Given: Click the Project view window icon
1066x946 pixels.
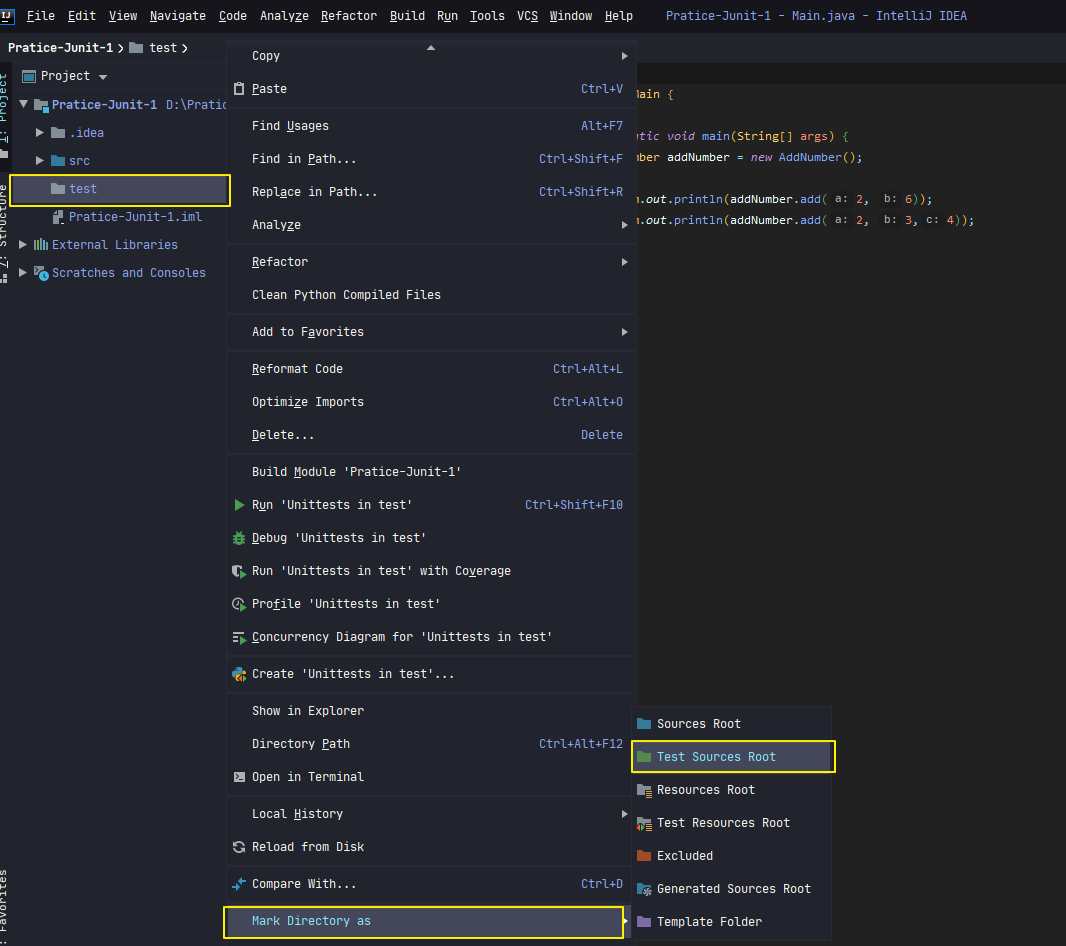Looking at the screenshot, I should [x=29, y=76].
